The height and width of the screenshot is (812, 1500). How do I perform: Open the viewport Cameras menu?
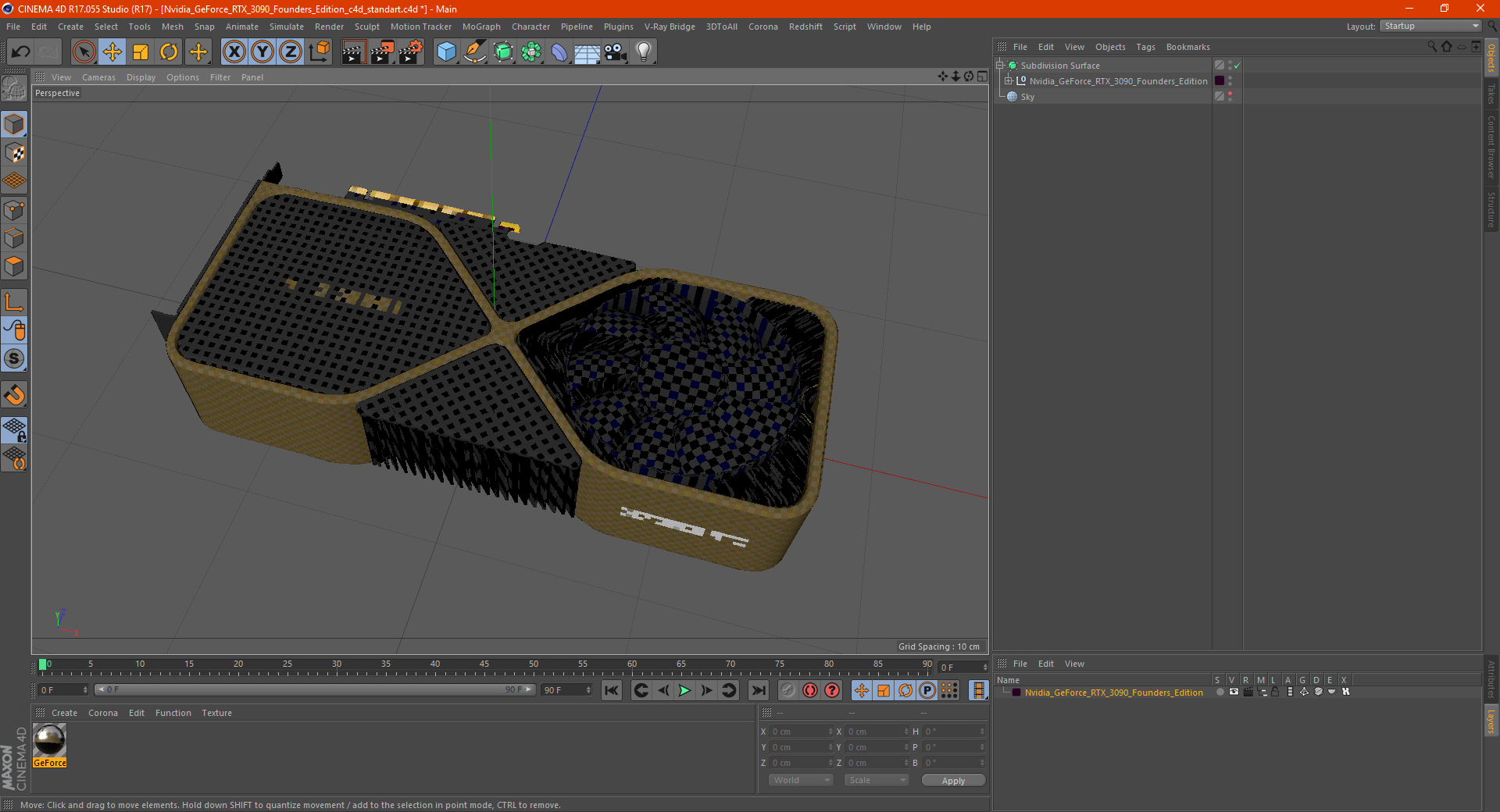point(98,77)
